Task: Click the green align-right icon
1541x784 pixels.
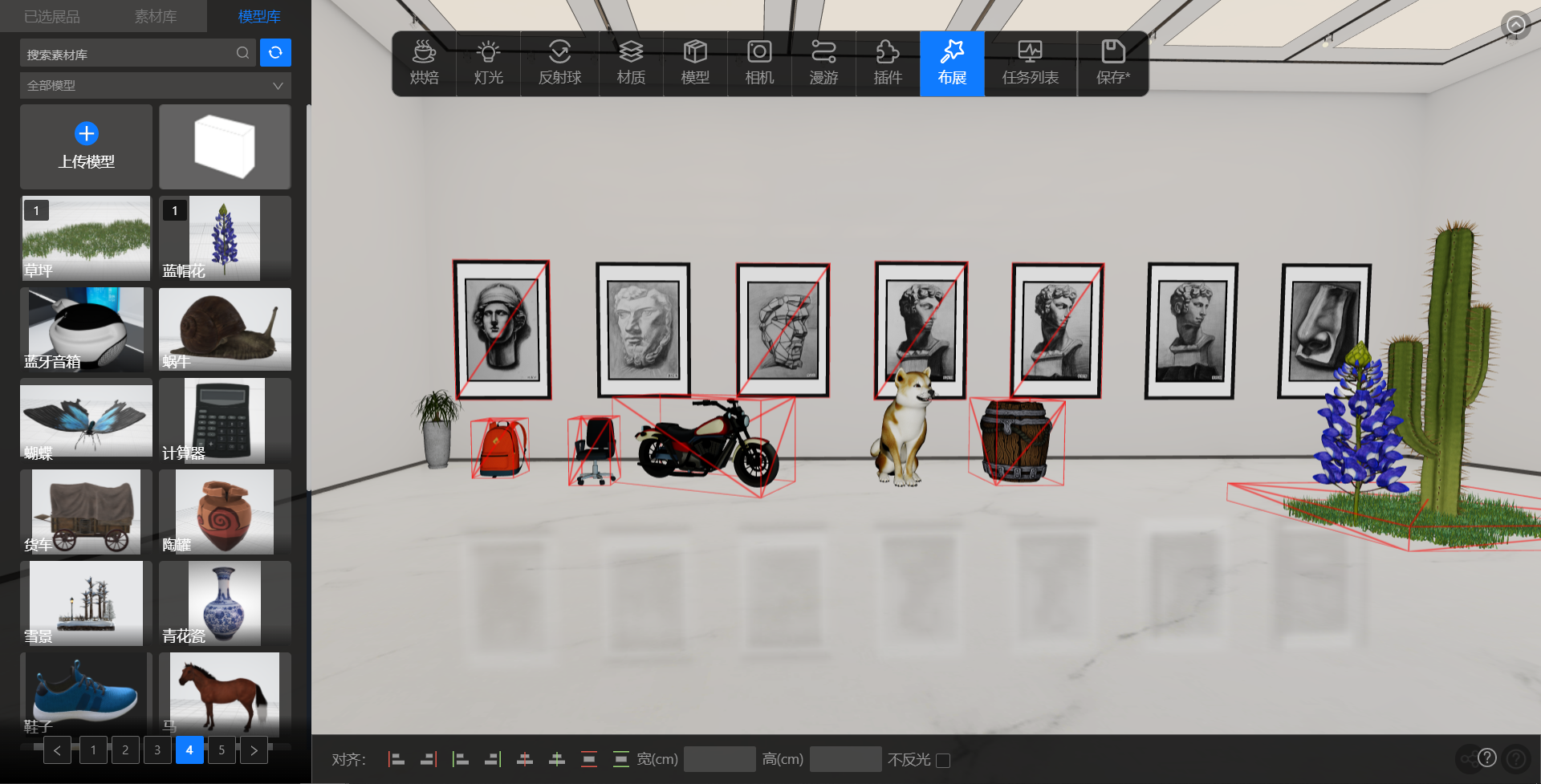Action: tap(493, 759)
